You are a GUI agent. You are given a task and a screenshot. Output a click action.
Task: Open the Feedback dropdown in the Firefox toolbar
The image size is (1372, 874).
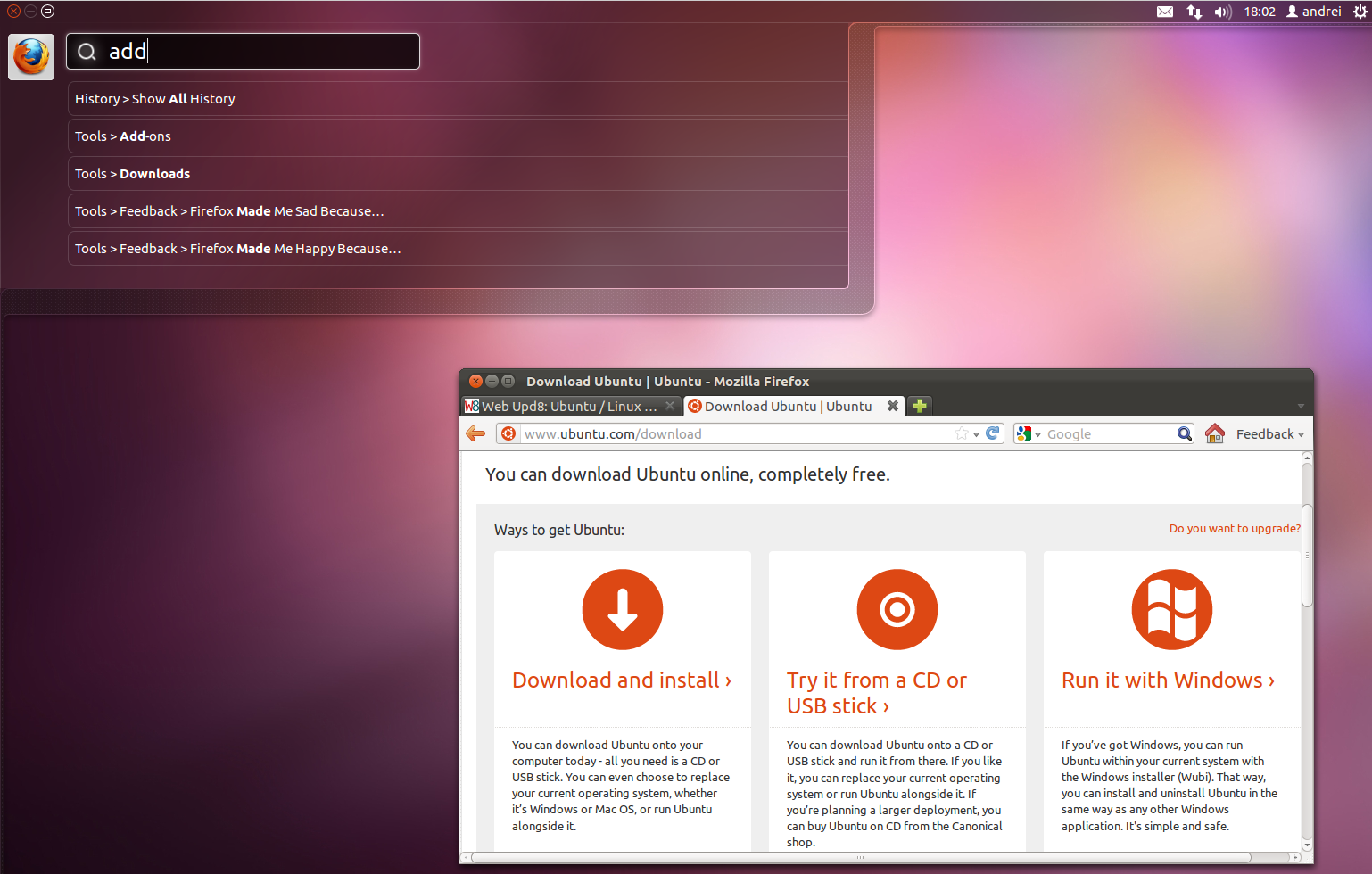(1270, 434)
